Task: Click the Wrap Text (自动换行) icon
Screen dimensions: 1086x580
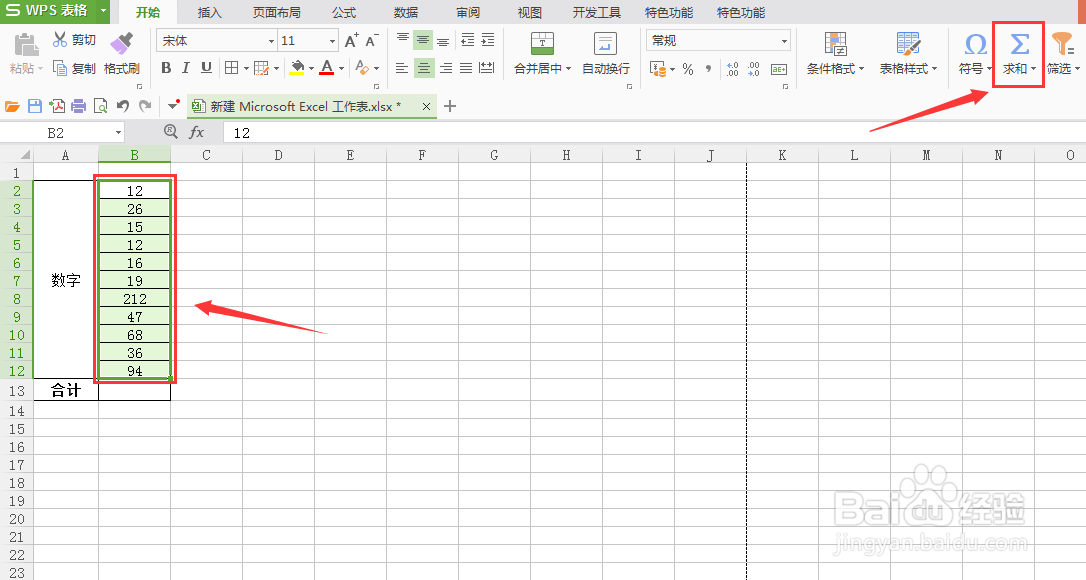Action: pos(605,44)
